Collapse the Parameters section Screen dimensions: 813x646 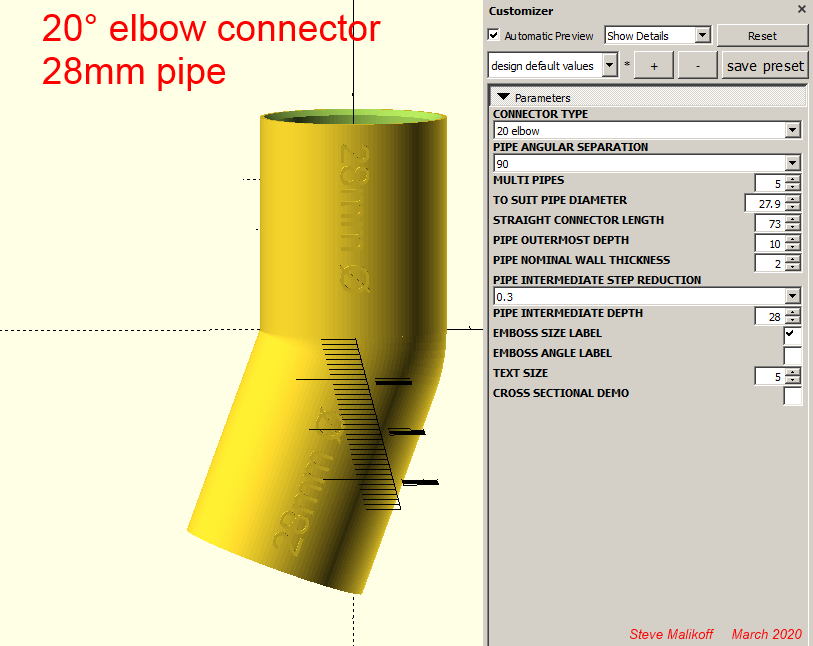point(504,97)
